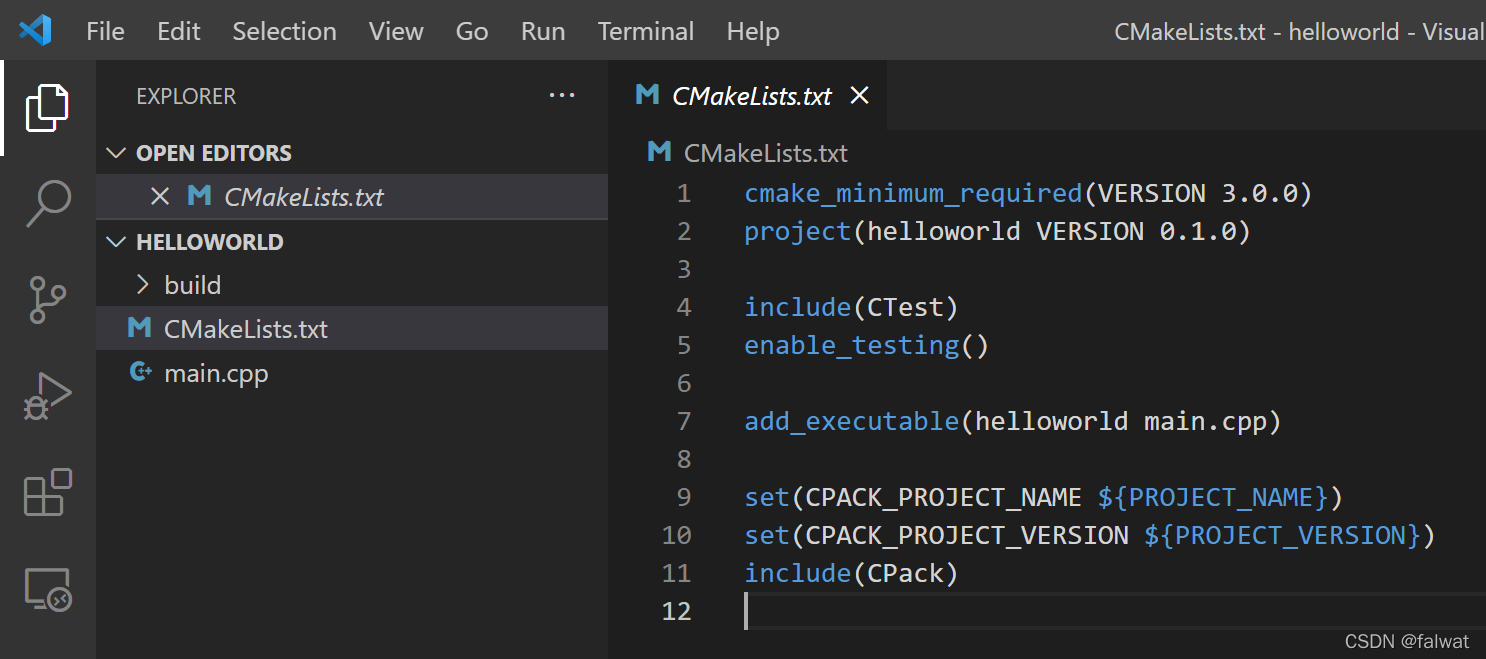1486x659 pixels.
Task: Click the CMakeLists.txt breadcrumb
Action: tap(765, 153)
